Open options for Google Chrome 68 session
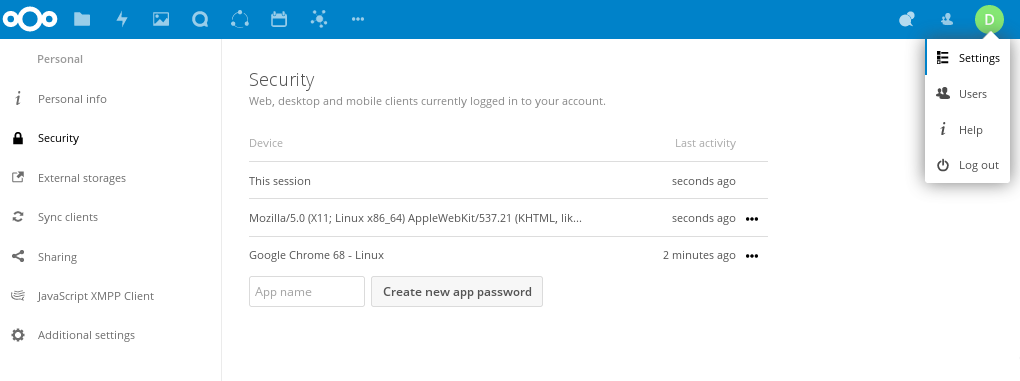Image resolution: width=1020 pixels, height=381 pixels. point(752,256)
